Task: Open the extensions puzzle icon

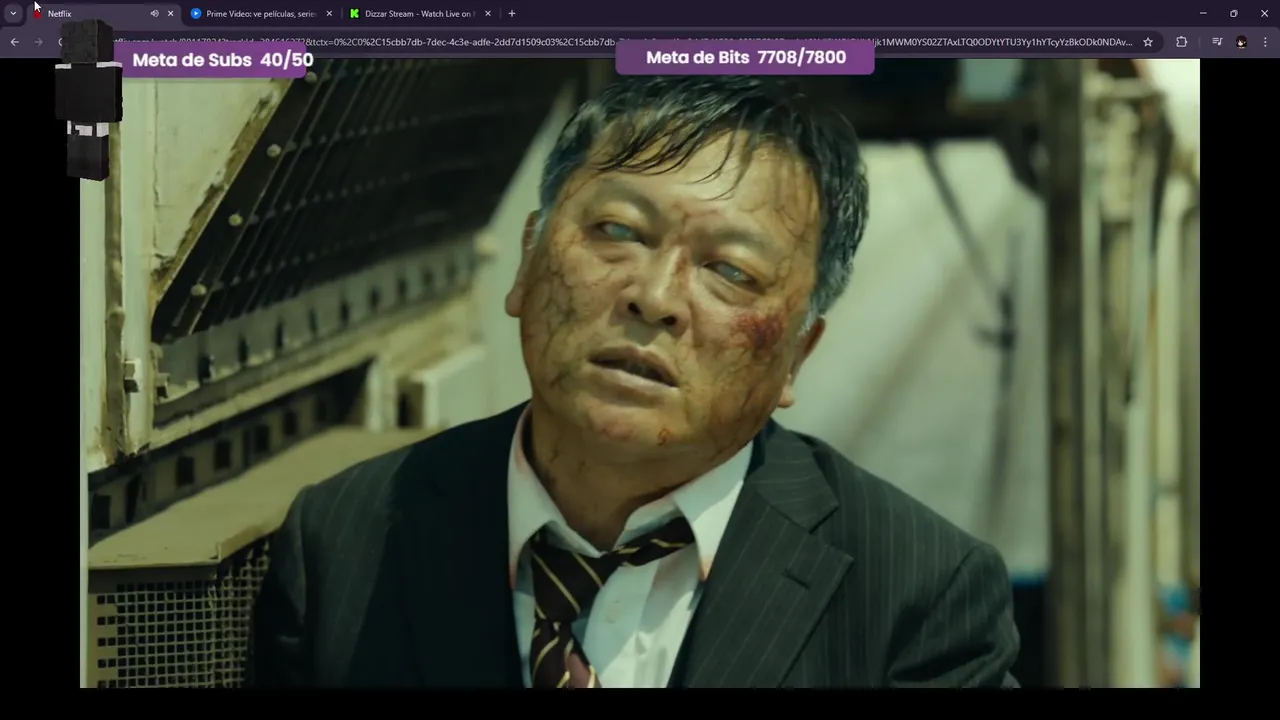Action: tap(1181, 42)
